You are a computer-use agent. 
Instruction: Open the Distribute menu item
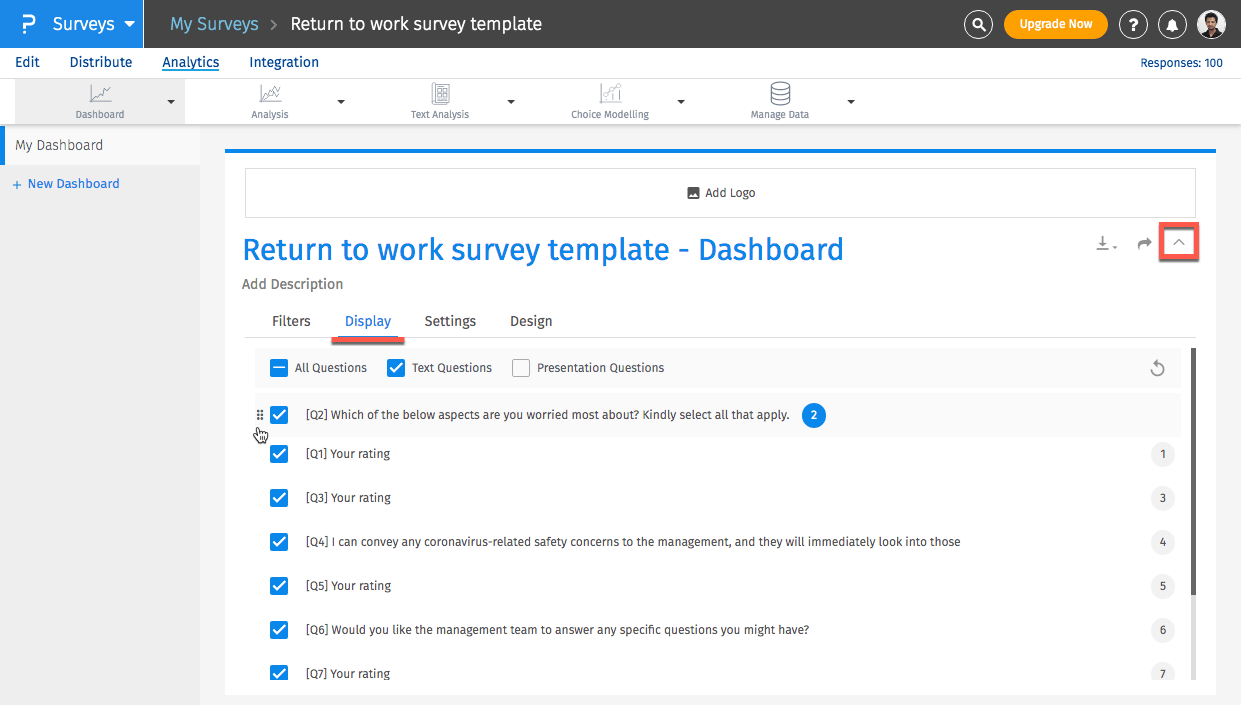[x=100, y=62]
